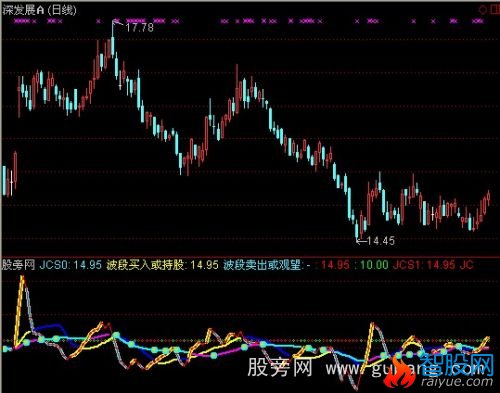Click the 股旁网 indicator name label
Image resolution: width=500 pixels, height=393 pixels.
(x=18, y=265)
